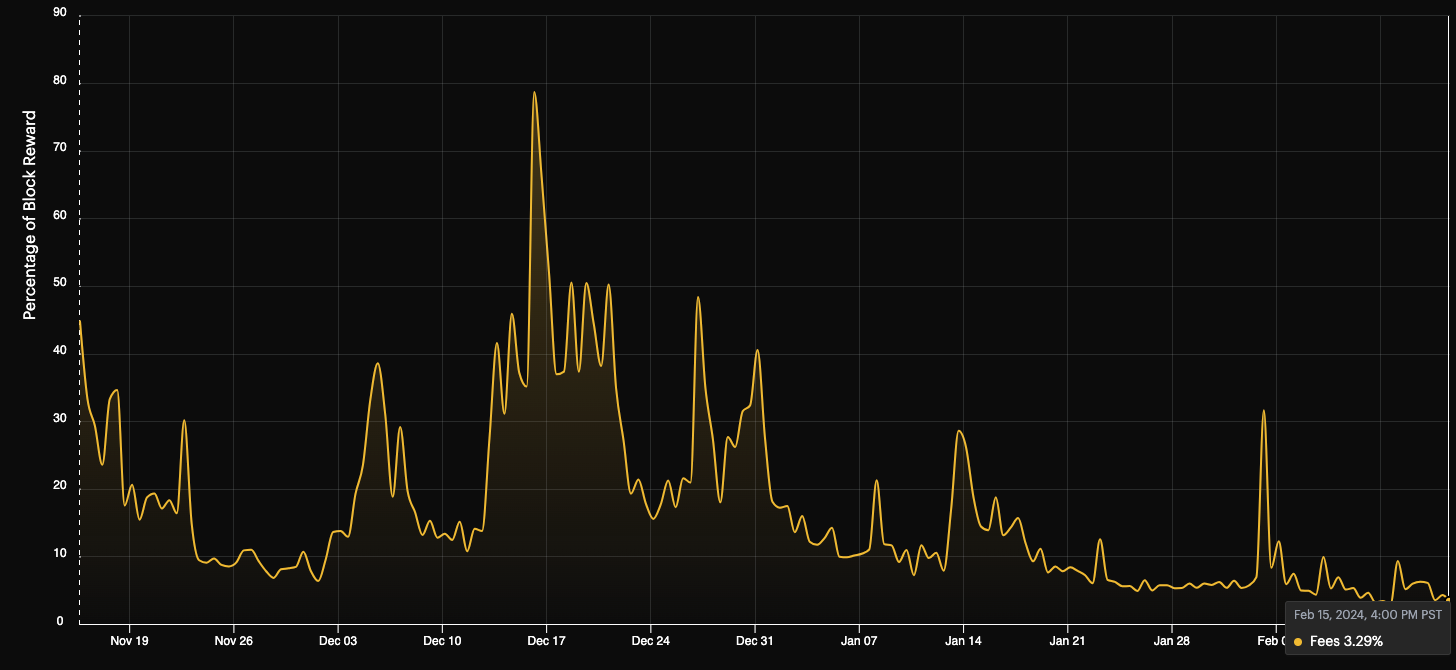Click the '30' y-axis label
This screenshot has height=670, width=1456.
(x=59, y=418)
